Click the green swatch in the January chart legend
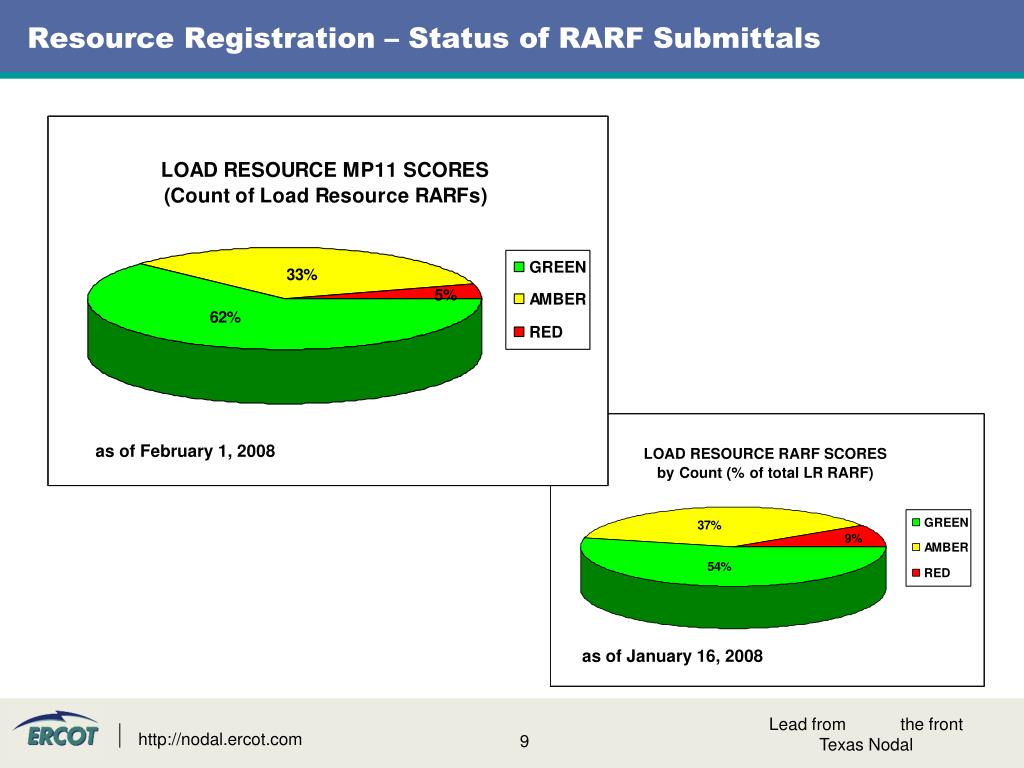 click(x=916, y=522)
